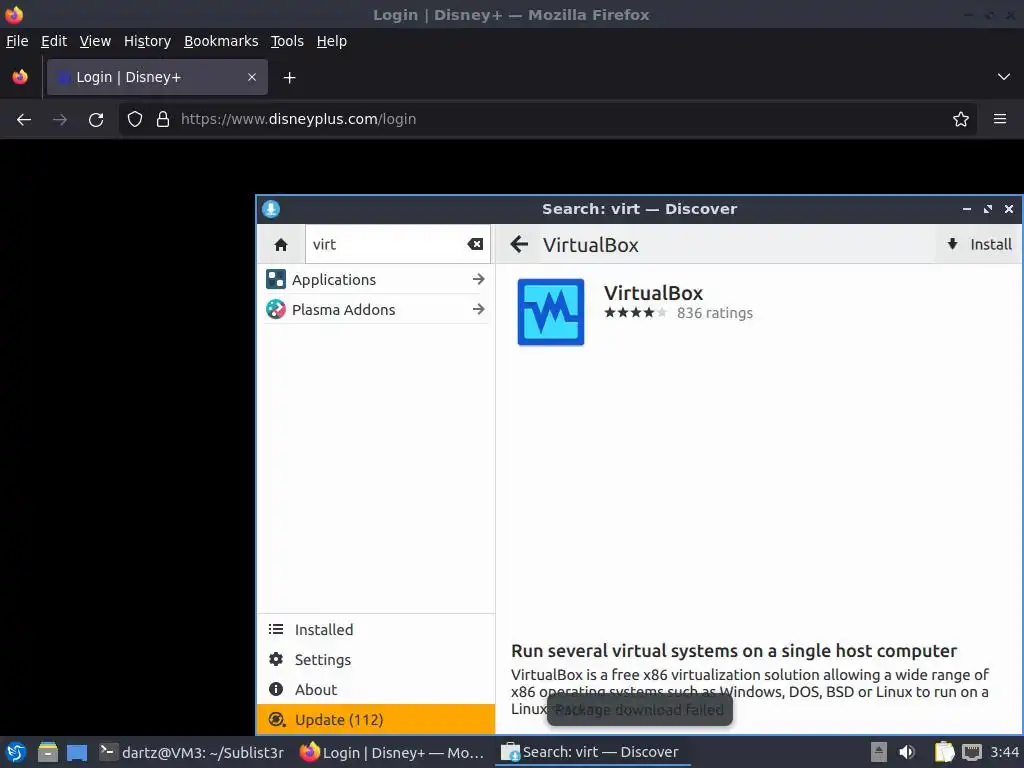This screenshot has width=1024, height=768.
Task: Click the Firefox View icon left of tabs
Action: click(20, 77)
